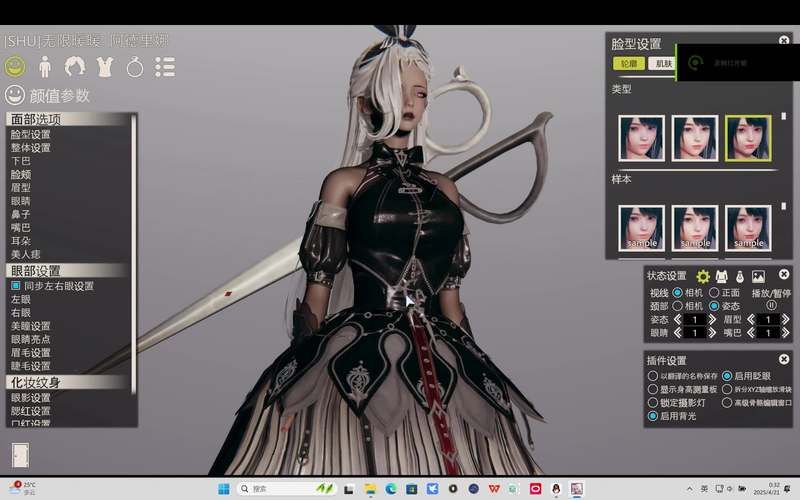
Task: Click the clothing state icon in 状态设置
Action: tap(721, 277)
